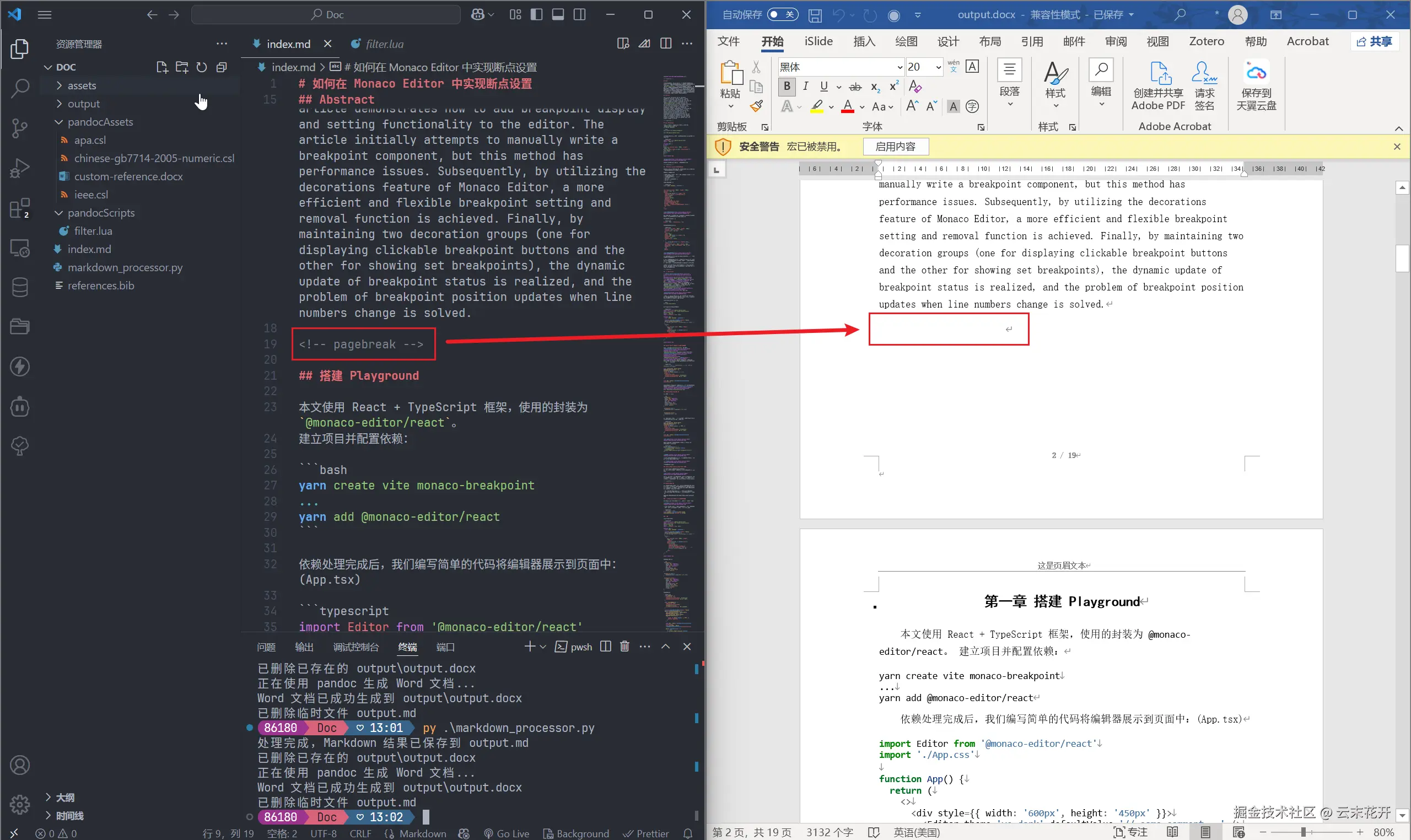The height and width of the screenshot is (840, 1411).
Task: Click the New File icon in explorer header
Action: point(162,67)
